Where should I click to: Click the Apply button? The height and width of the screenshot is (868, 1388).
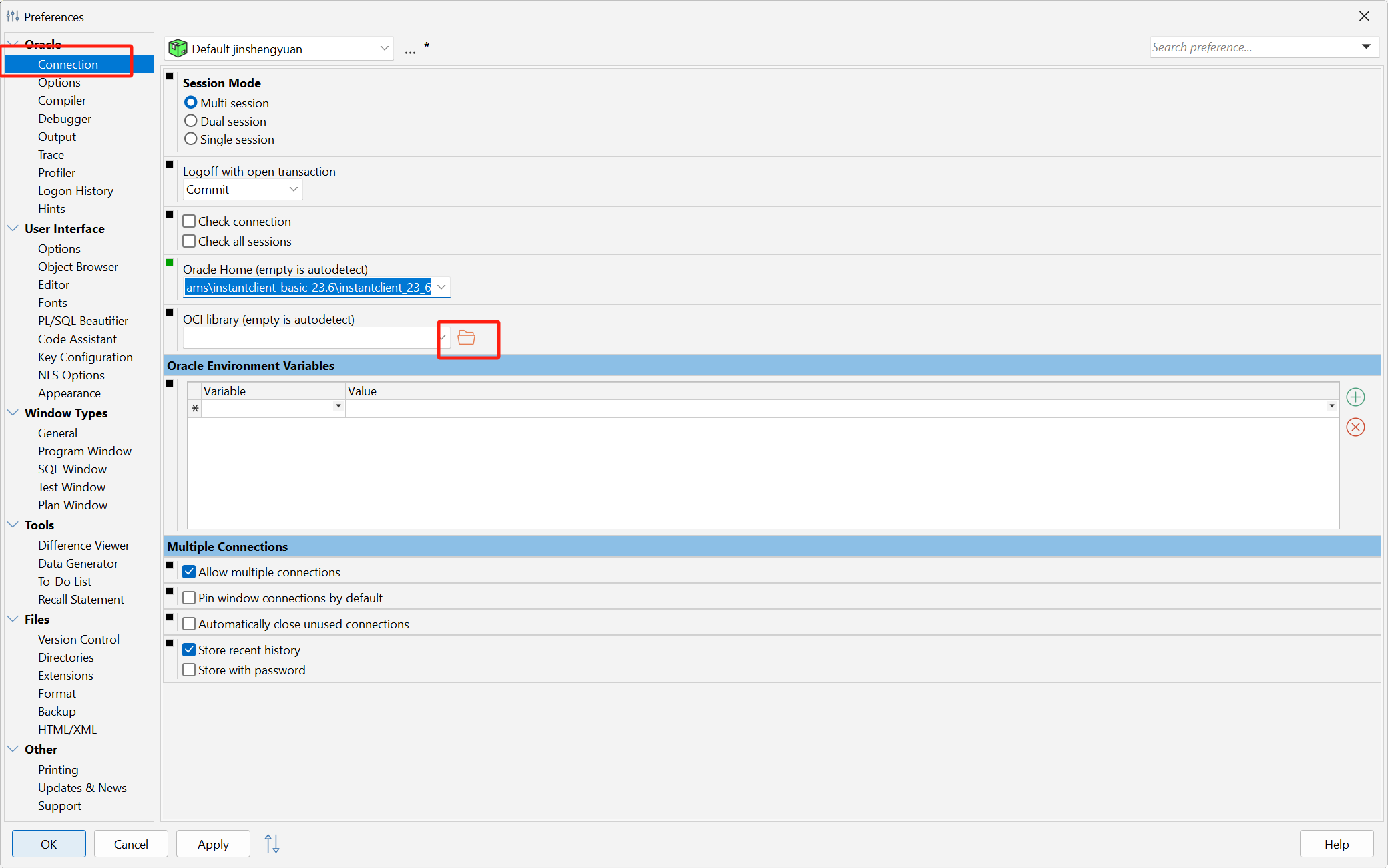coord(213,844)
